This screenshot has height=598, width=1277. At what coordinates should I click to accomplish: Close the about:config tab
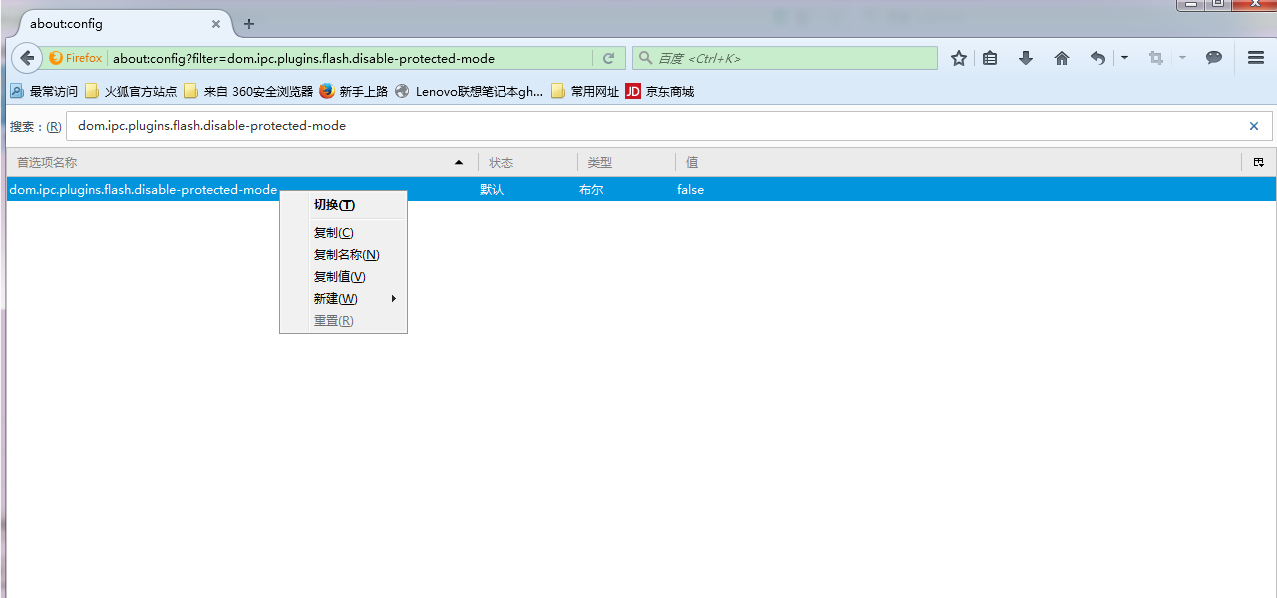(216, 24)
